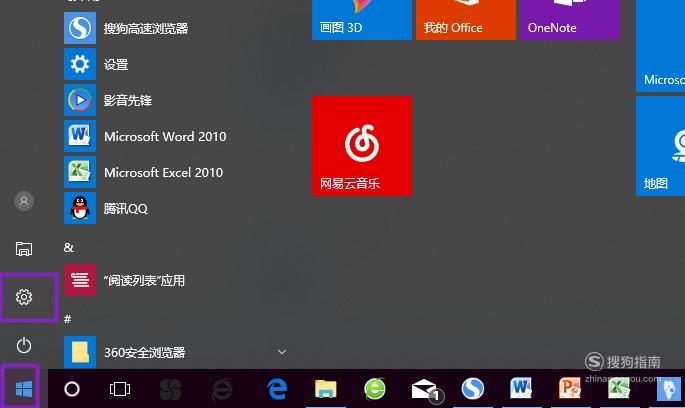Open the Documents icon in Start sidebar

24,249
